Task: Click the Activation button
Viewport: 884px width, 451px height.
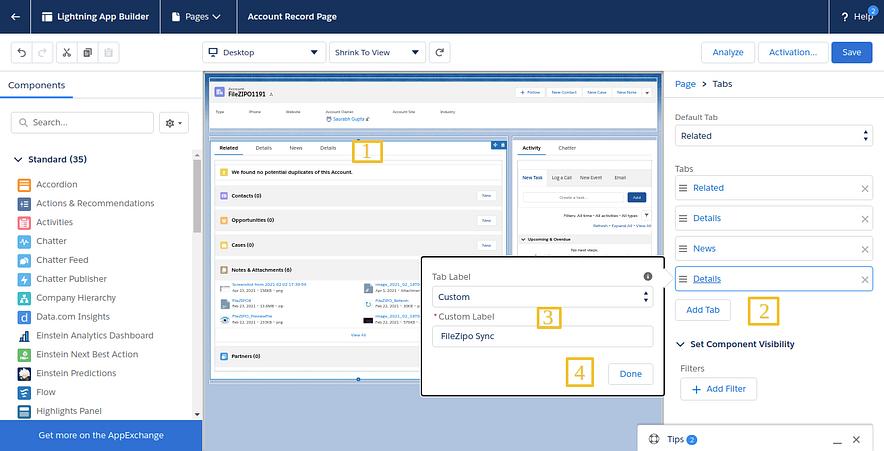Action: pos(793,52)
